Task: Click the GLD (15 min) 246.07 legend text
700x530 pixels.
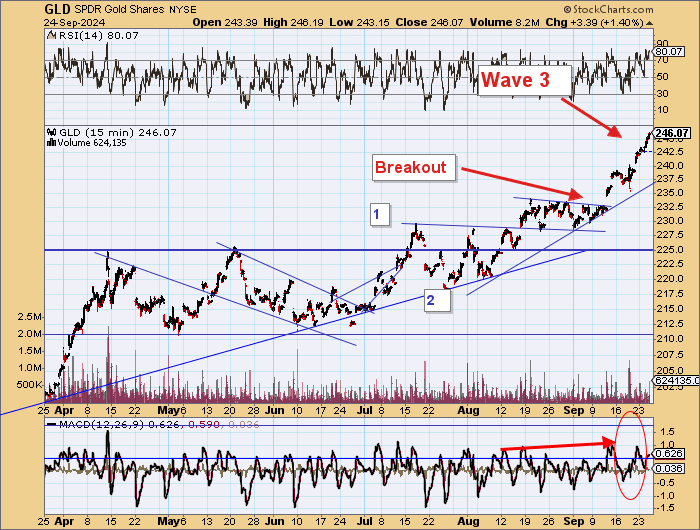Action: (117, 132)
